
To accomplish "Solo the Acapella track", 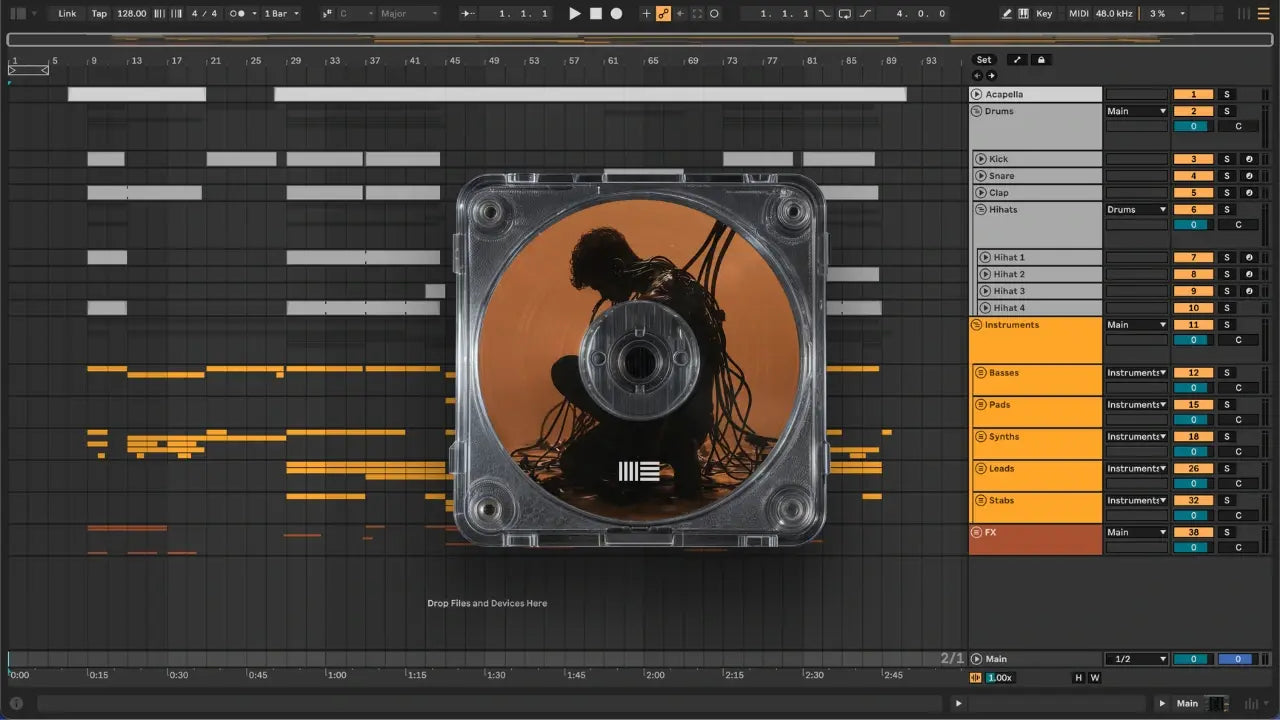I will [1226, 95].
